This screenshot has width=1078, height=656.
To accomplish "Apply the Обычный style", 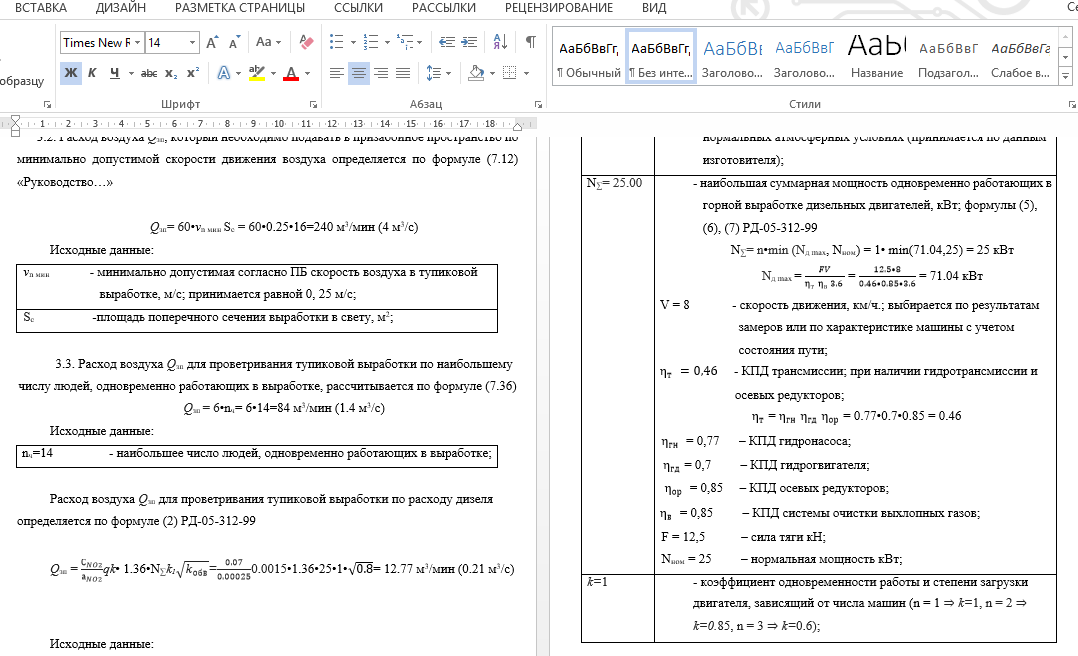I will point(588,57).
